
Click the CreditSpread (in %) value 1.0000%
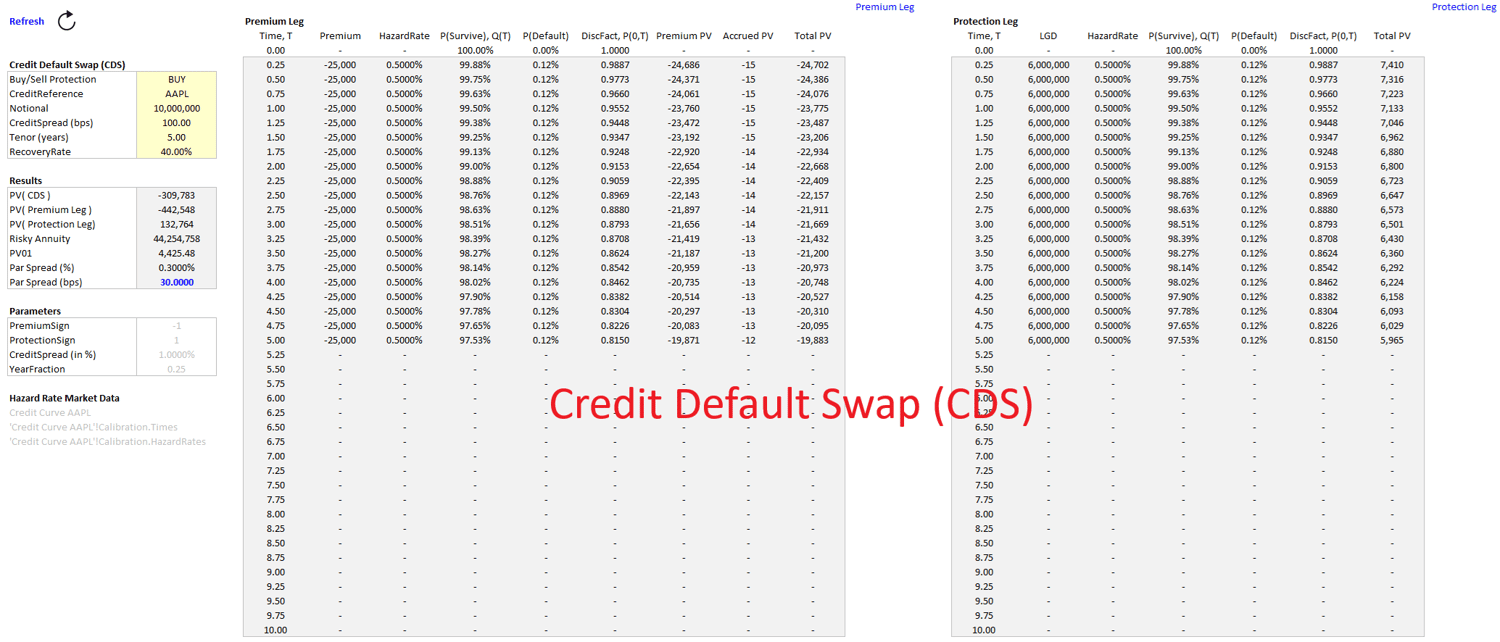click(177, 355)
